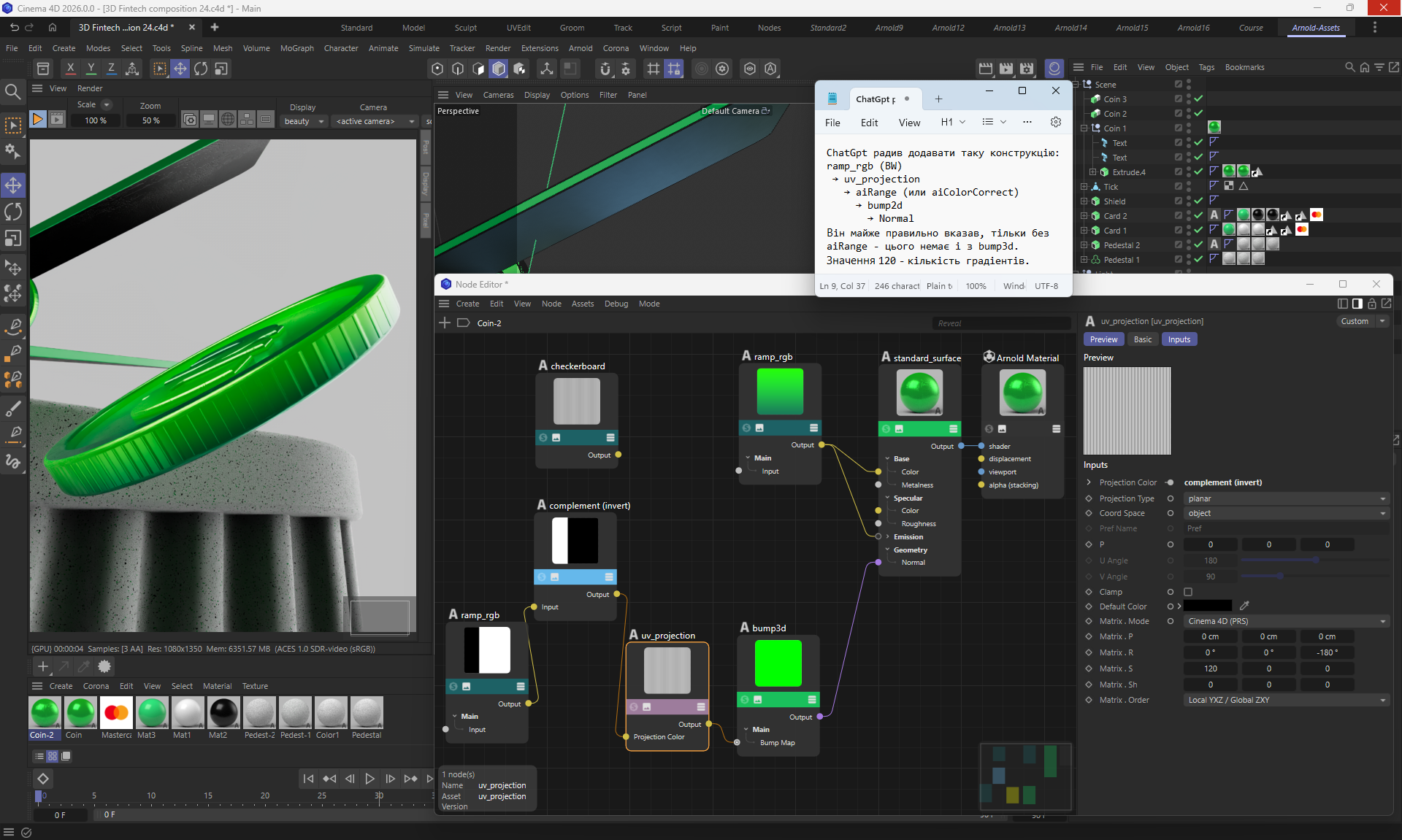Switch to the Basic tab
The image size is (1402, 840).
[x=1142, y=339]
